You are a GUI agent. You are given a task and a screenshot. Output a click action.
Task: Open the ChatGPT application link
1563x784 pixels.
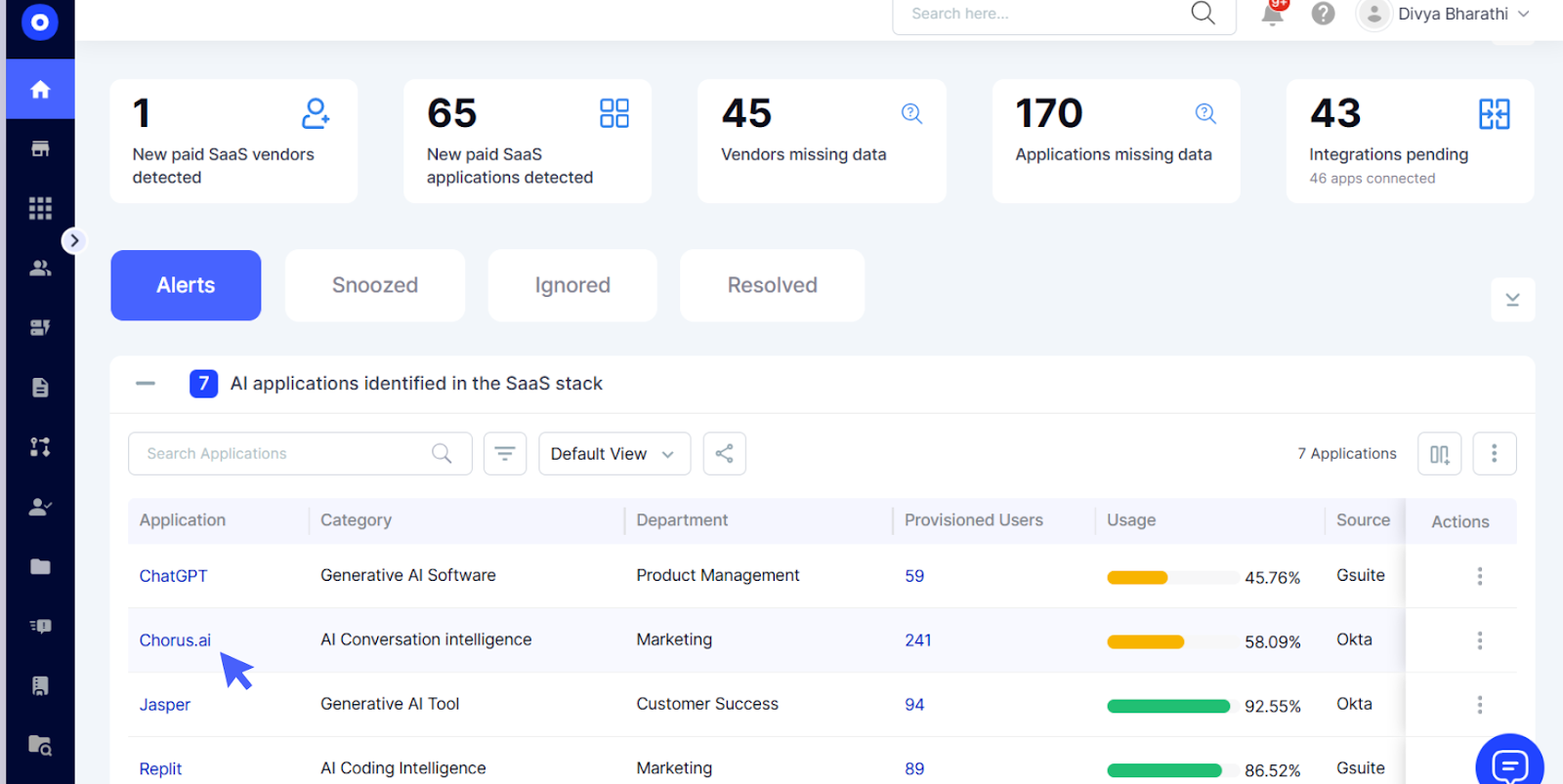(173, 576)
